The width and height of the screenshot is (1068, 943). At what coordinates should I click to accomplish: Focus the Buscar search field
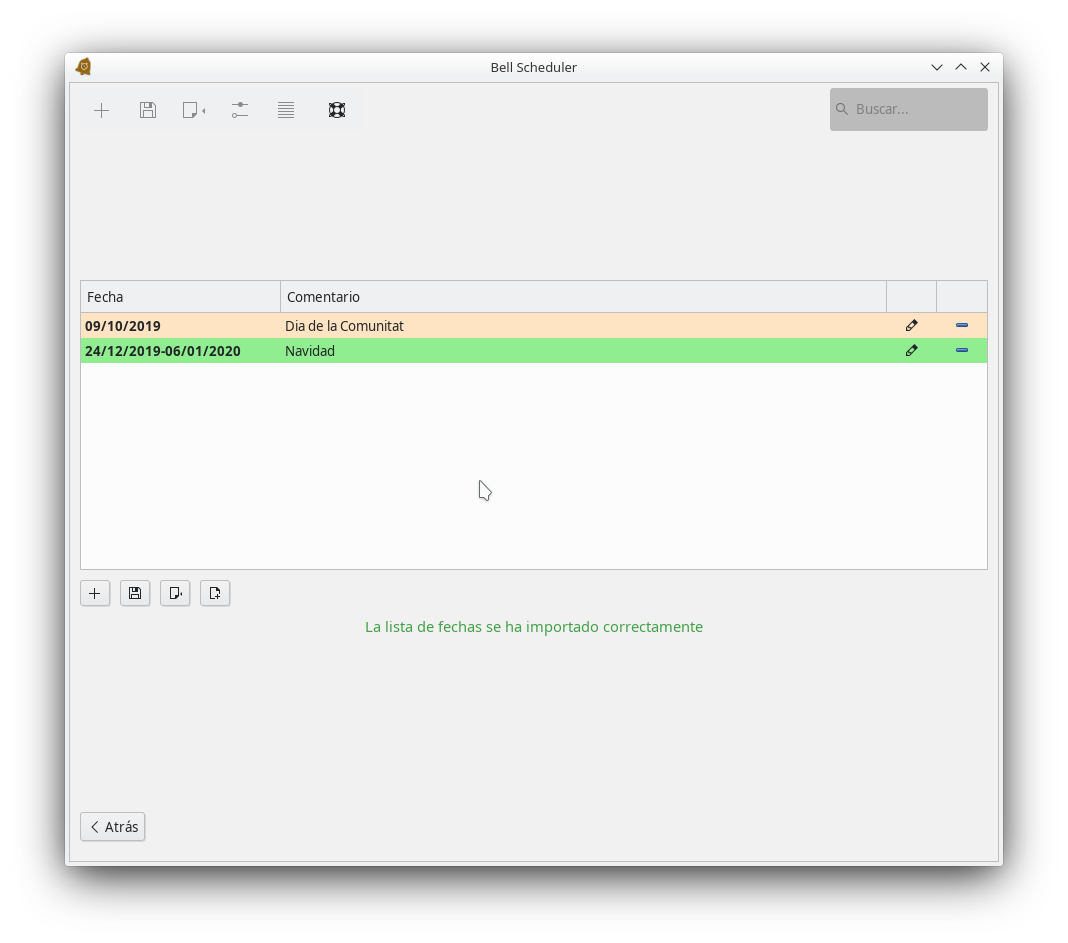click(x=915, y=109)
